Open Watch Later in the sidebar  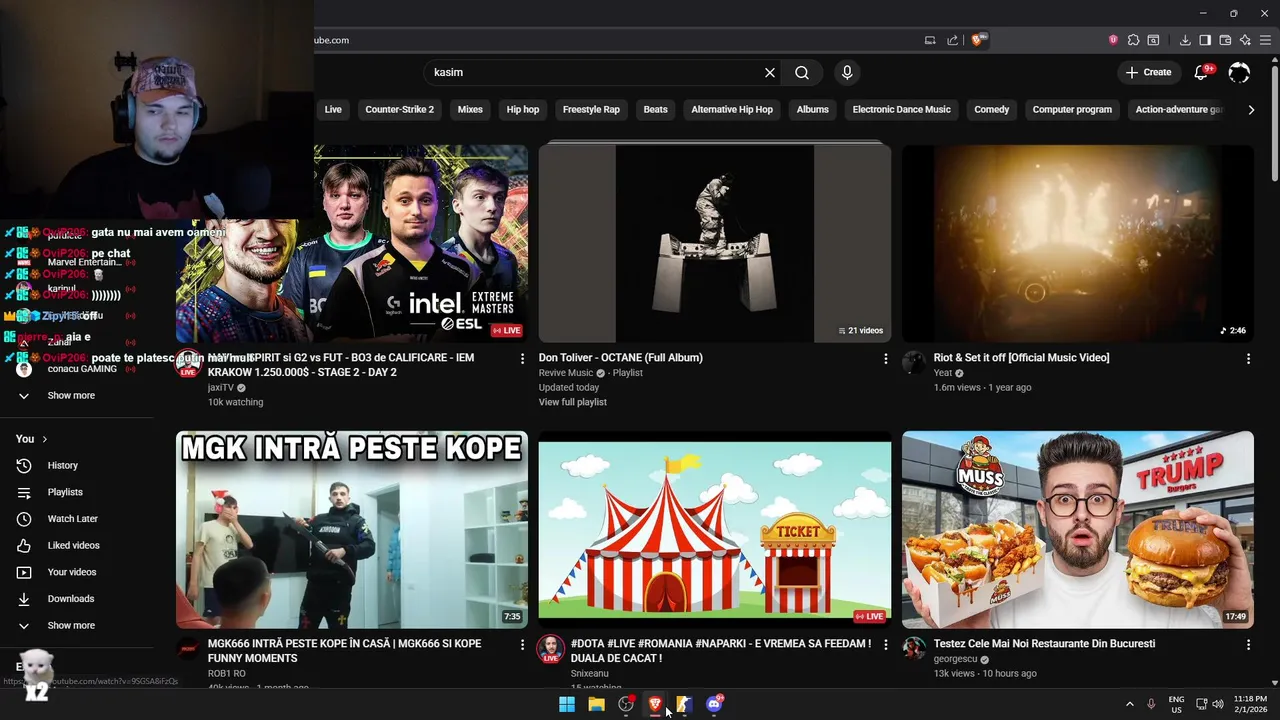pos(72,519)
